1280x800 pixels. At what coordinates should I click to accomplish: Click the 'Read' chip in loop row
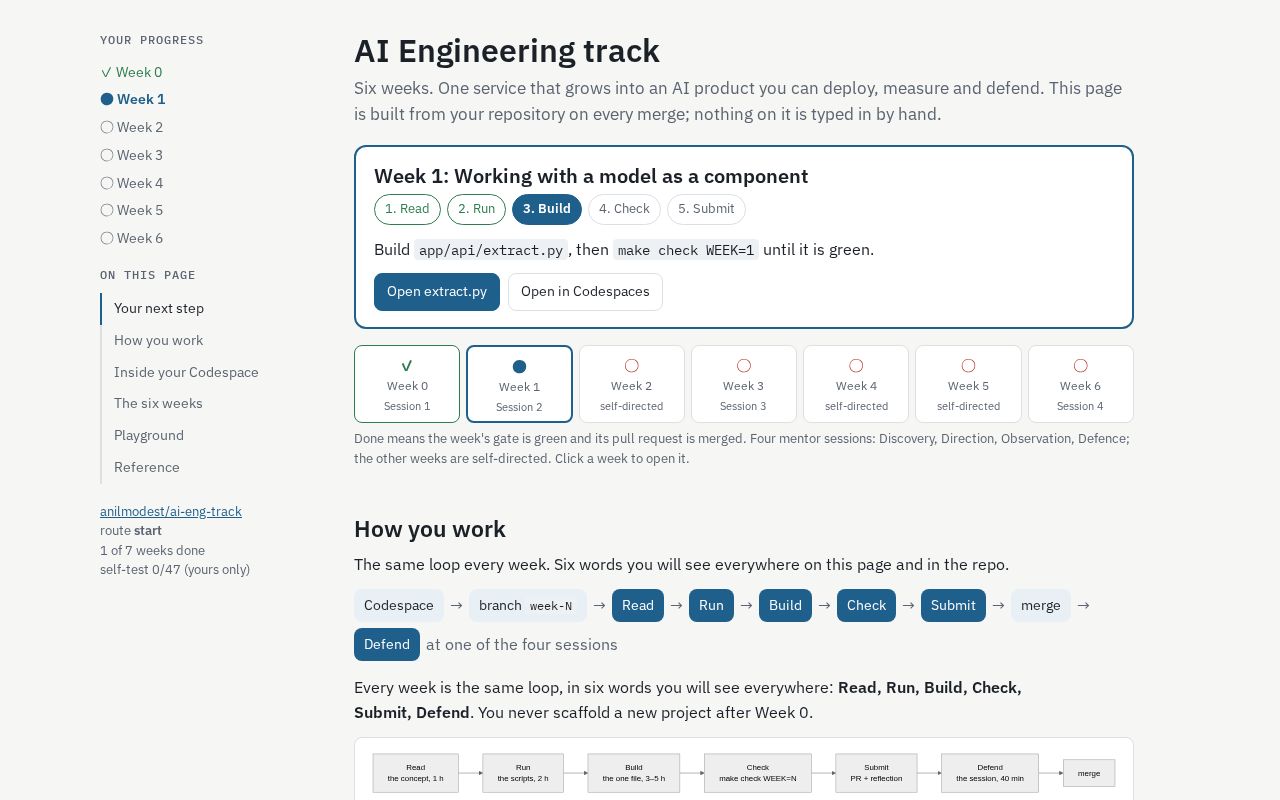pos(638,605)
